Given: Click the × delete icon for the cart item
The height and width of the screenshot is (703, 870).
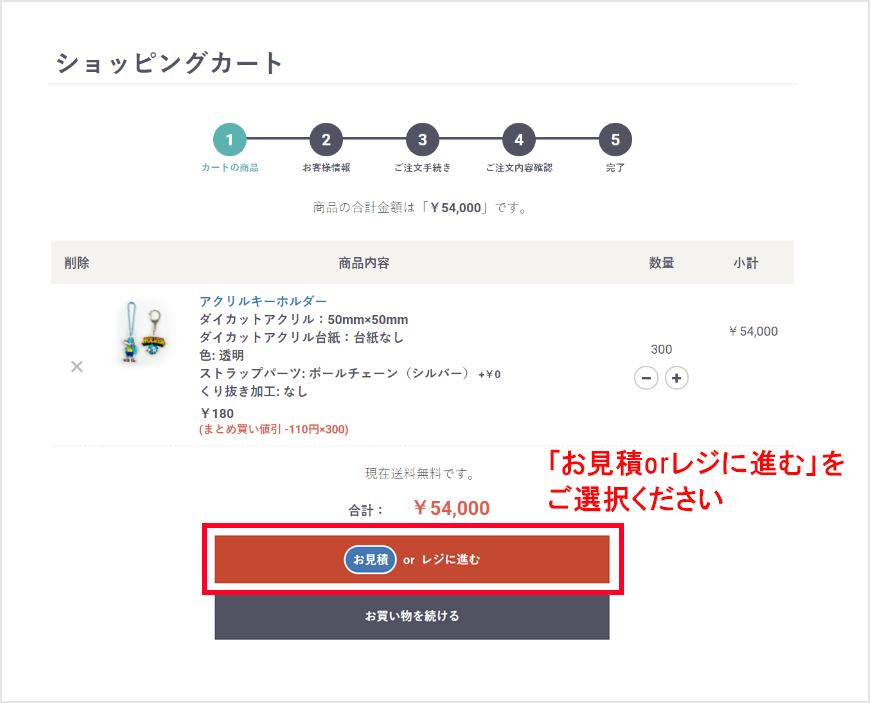Looking at the screenshot, I should pyautogui.click(x=76, y=367).
